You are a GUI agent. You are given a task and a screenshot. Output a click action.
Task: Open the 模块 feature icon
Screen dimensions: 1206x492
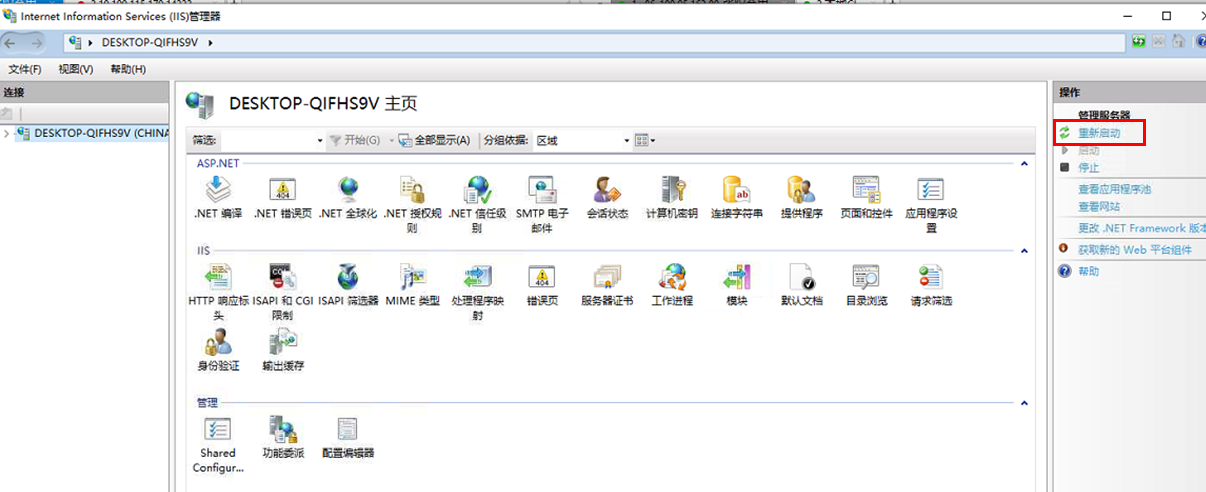click(737, 277)
